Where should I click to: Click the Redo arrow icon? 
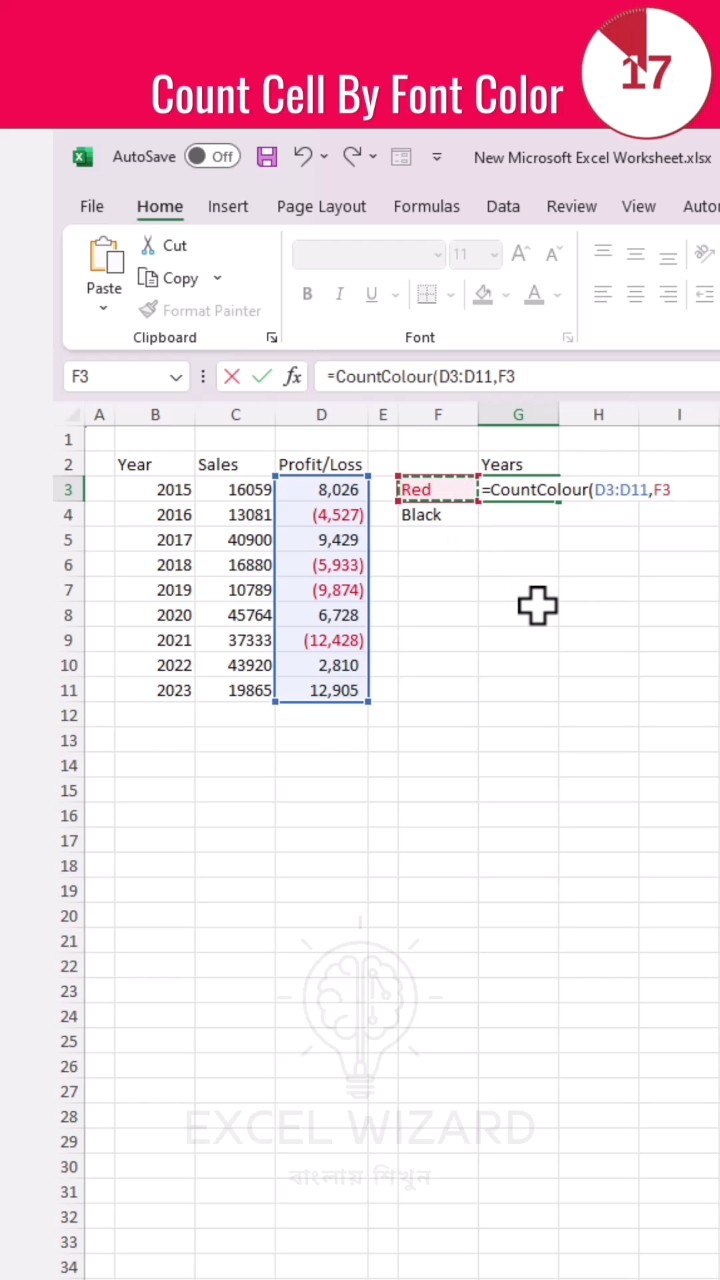click(x=352, y=156)
